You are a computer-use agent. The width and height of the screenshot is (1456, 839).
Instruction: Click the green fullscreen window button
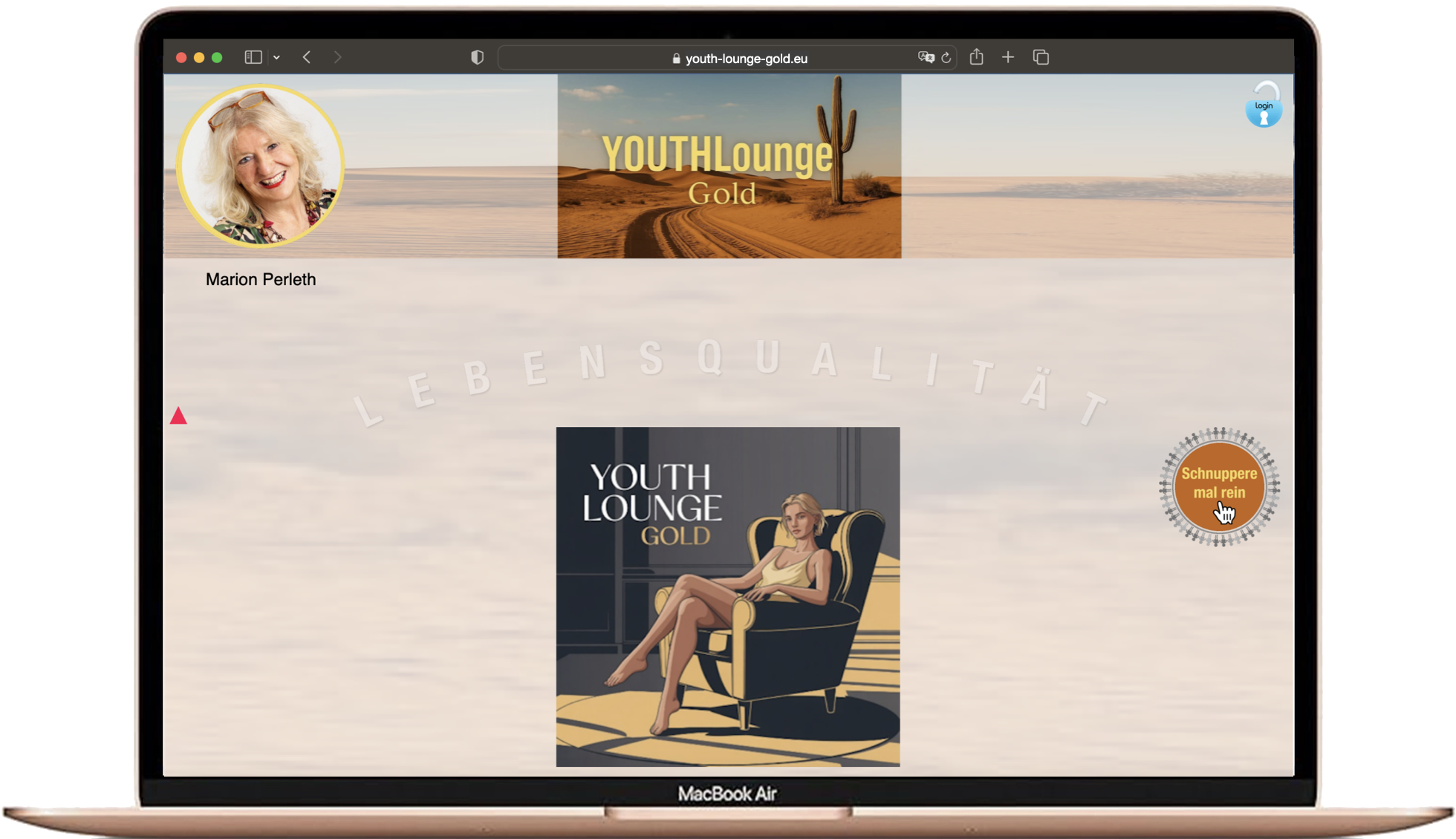[217, 57]
